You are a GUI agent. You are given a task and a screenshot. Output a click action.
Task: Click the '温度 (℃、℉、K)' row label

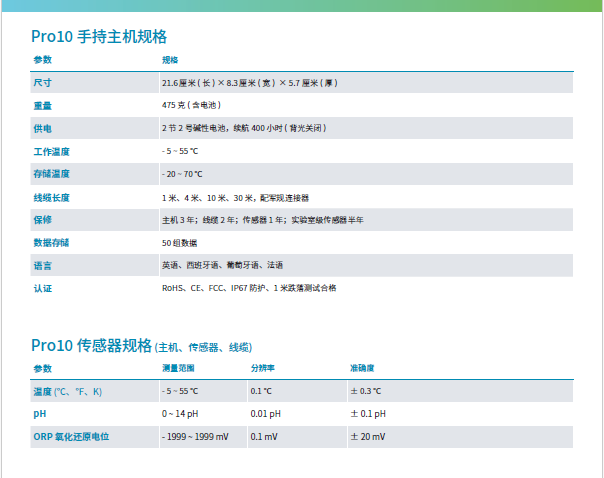pyautogui.click(x=68, y=392)
